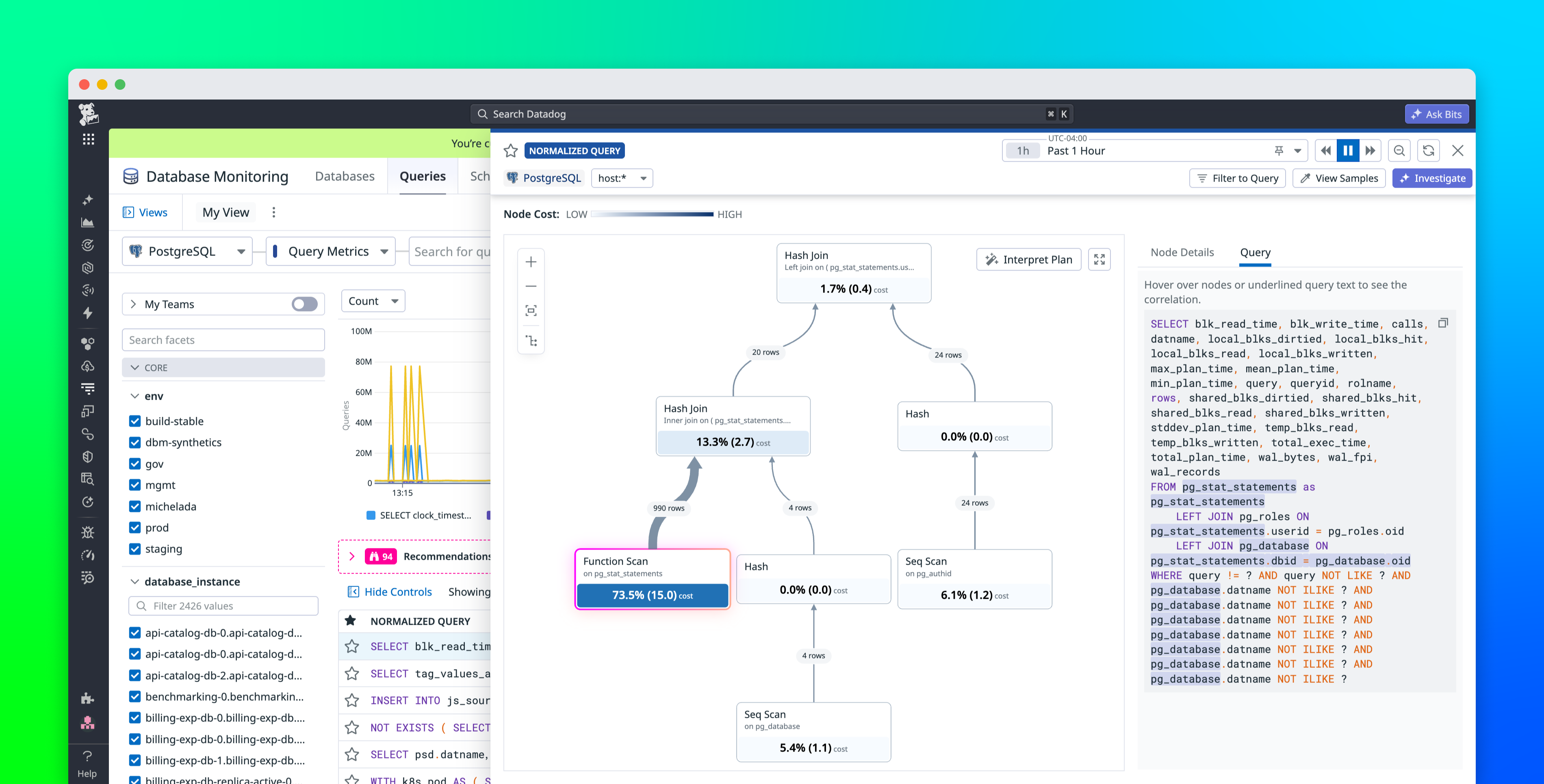This screenshot has width=1544, height=784.
Task: Pause live time updates
Action: click(x=1348, y=150)
